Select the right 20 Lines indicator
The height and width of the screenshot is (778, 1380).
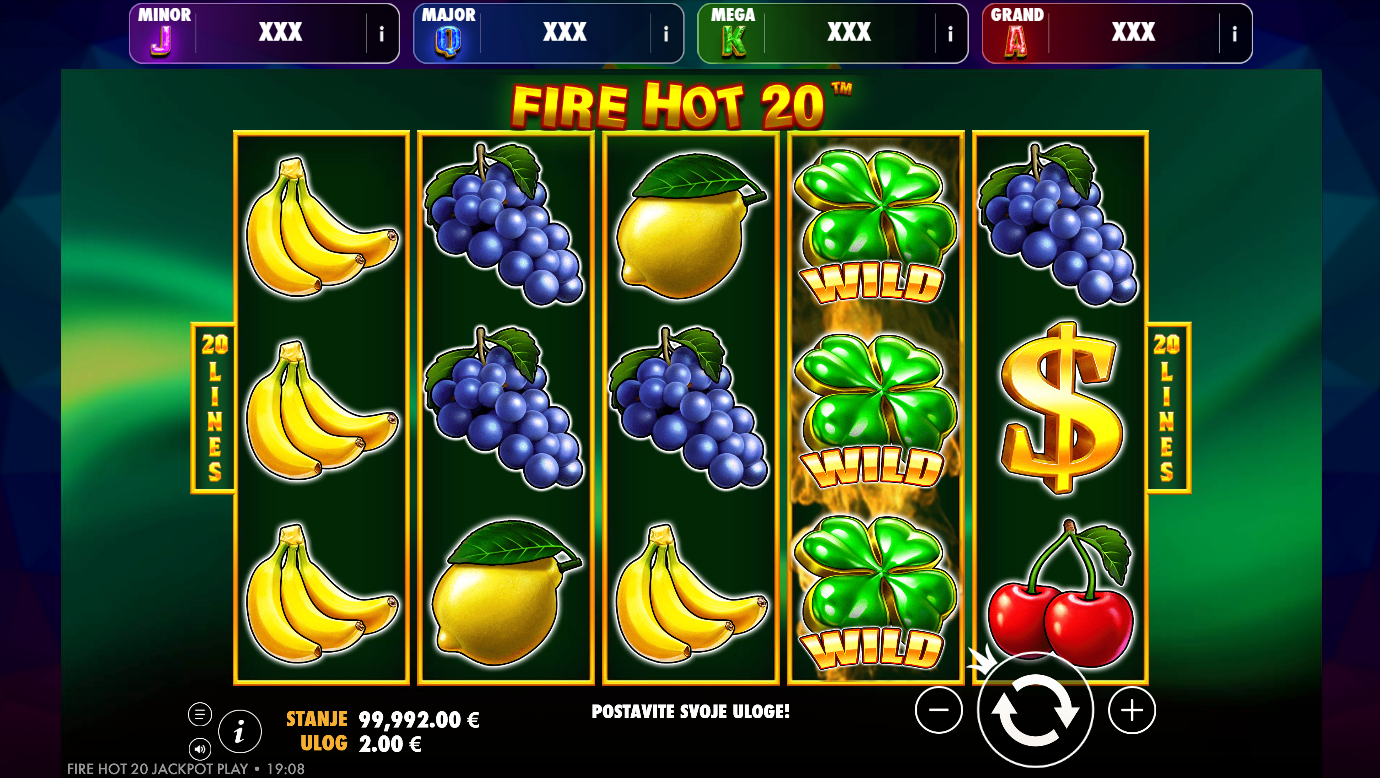(x=1167, y=408)
